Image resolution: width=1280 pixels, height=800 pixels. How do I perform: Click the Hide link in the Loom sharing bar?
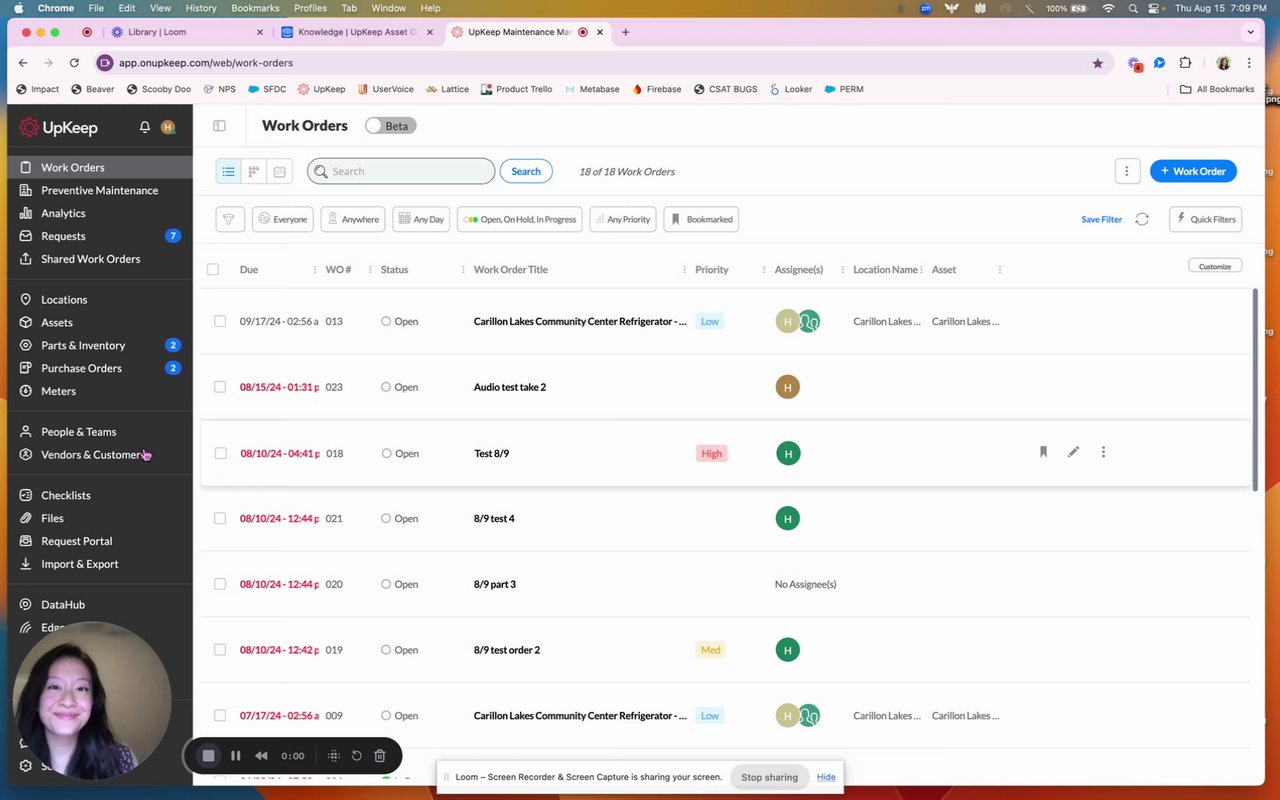(826, 777)
